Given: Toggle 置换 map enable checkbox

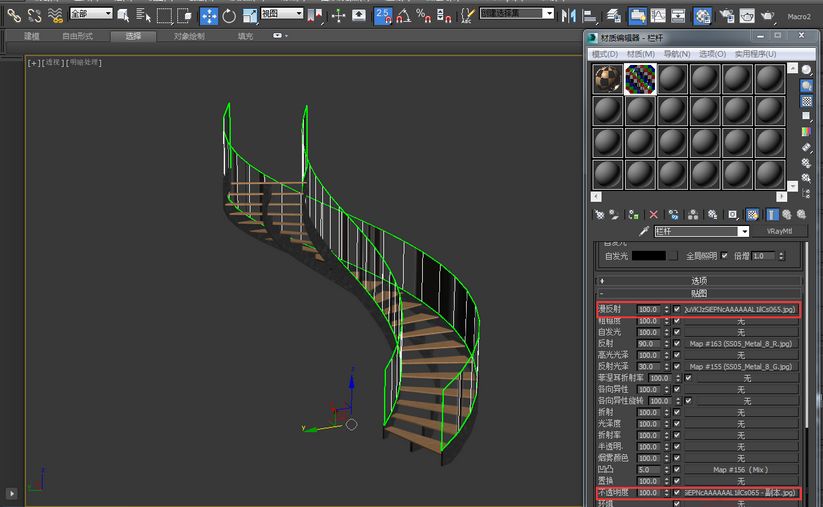Looking at the screenshot, I should coord(677,481).
